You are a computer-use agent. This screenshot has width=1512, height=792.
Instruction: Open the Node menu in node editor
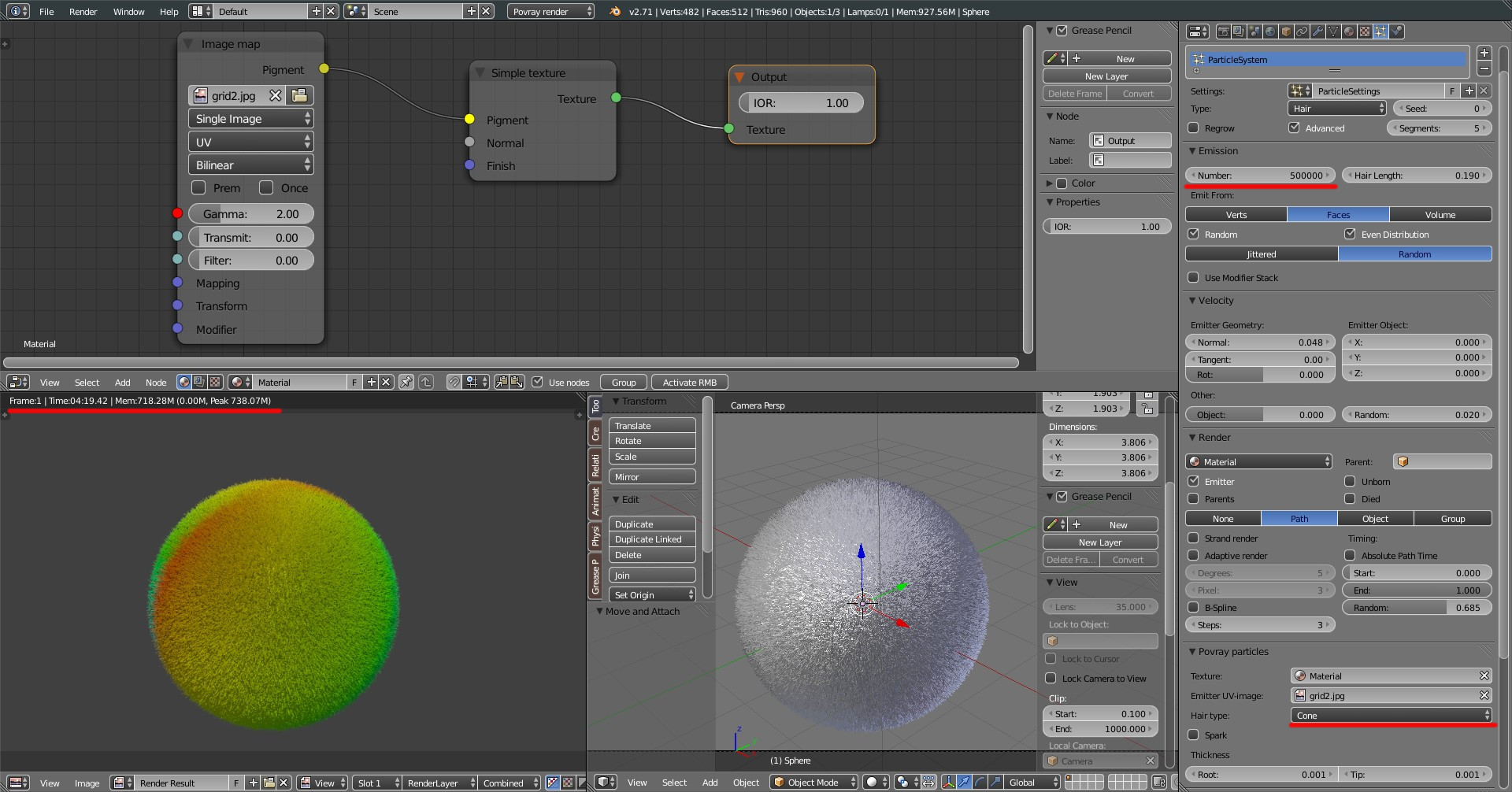click(x=156, y=383)
